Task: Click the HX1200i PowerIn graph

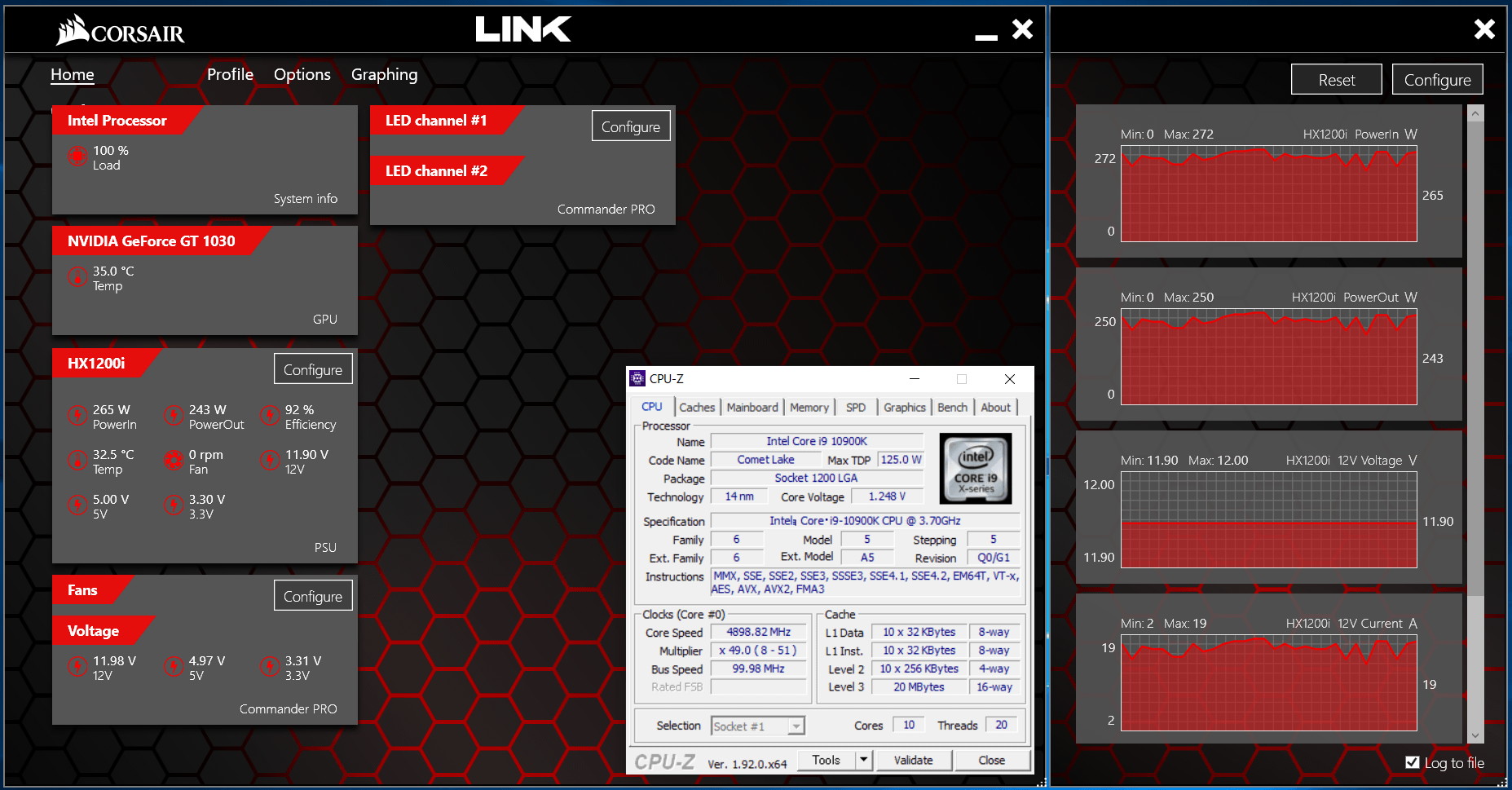Action: pos(1268,194)
